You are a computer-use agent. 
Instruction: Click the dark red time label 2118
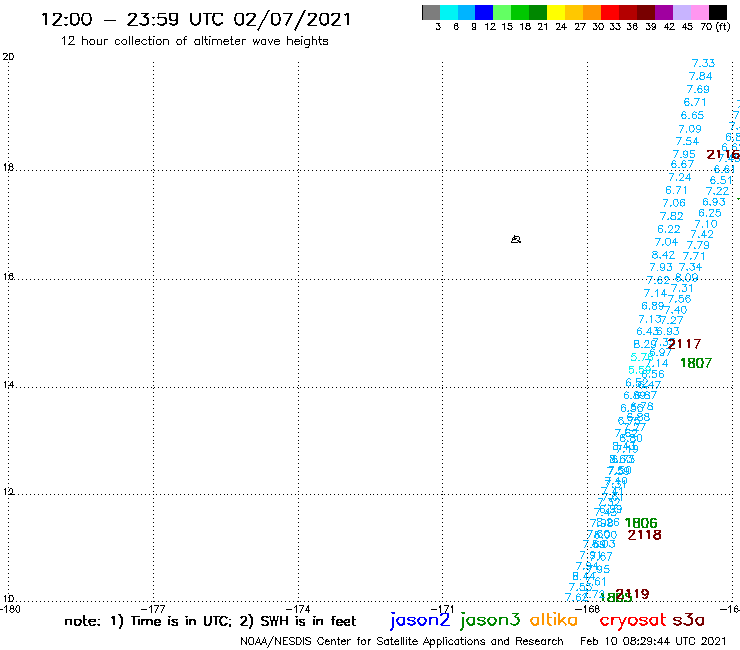click(645, 535)
